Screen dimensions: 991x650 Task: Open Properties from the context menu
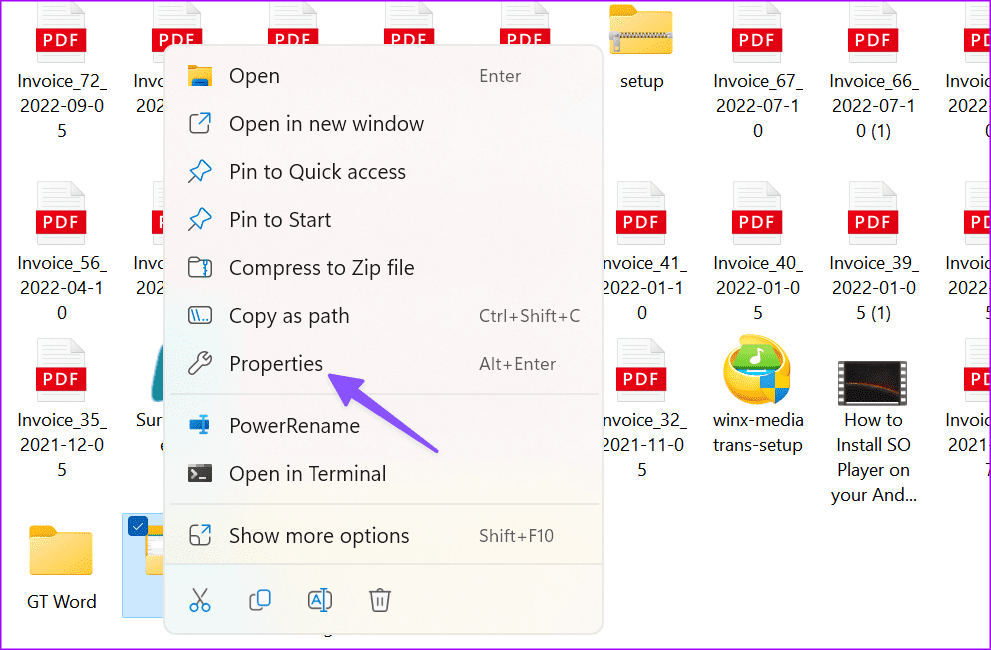tap(276, 363)
